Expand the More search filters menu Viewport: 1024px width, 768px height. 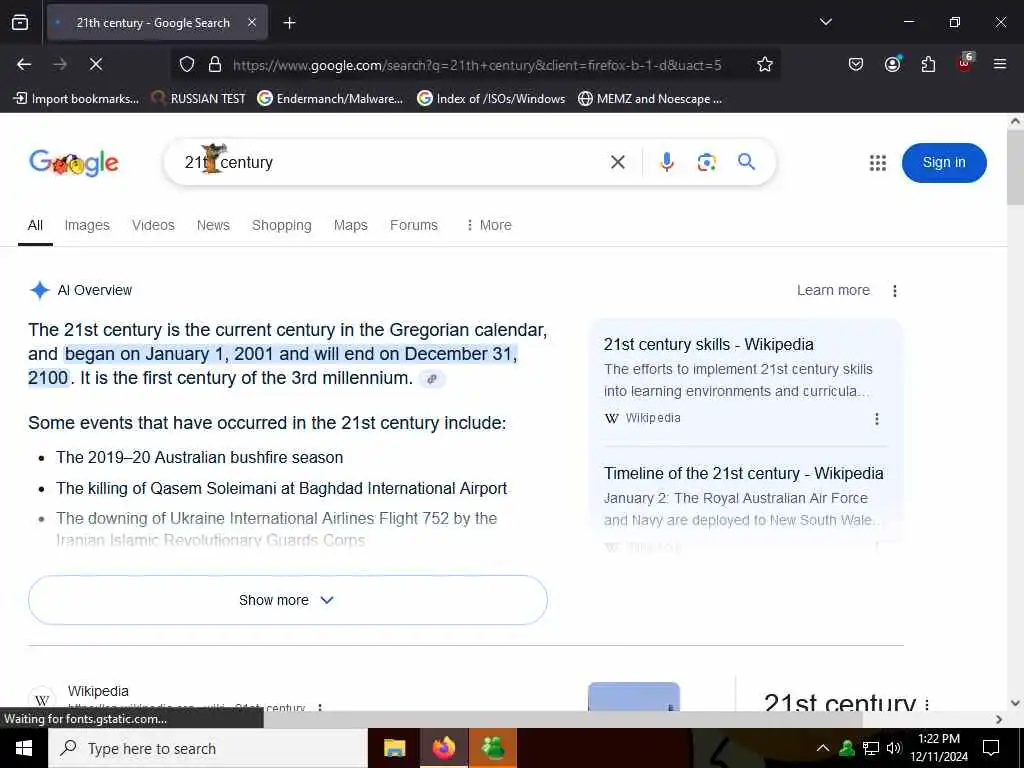click(x=488, y=225)
